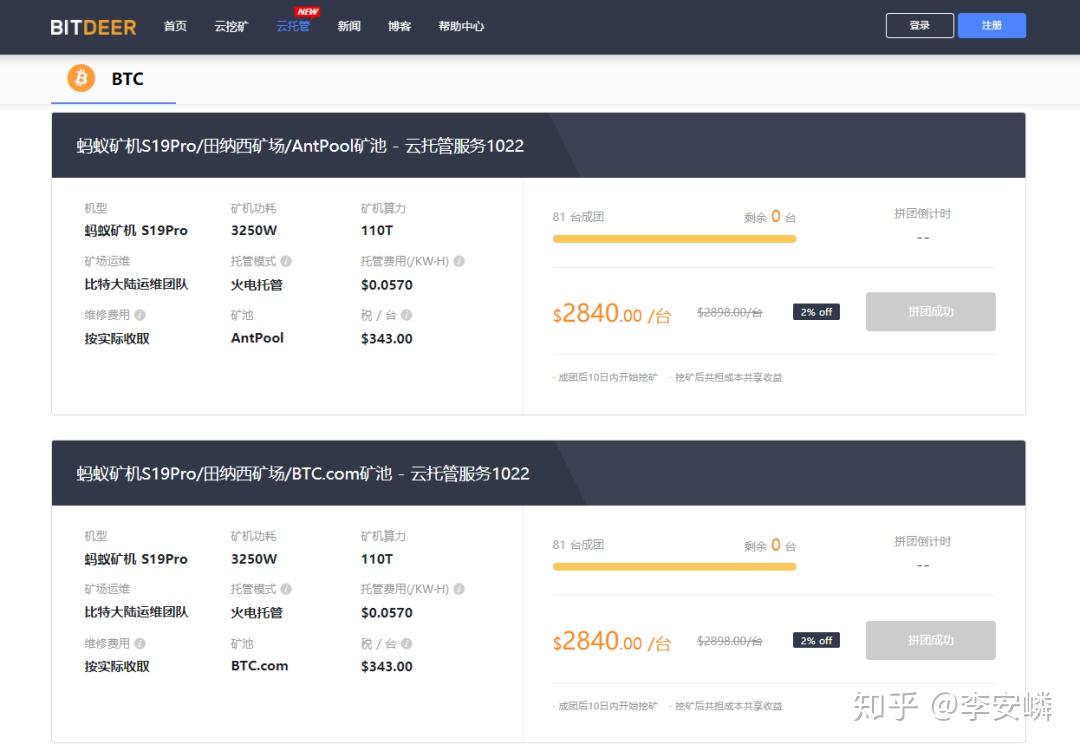This screenshot has height=751, width=1080.
Task: Click the group progress bar in first listing
Action: (x=675, y=238)
